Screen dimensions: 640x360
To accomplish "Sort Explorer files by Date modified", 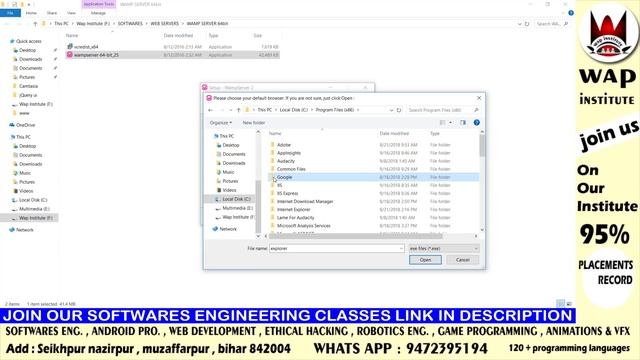I will [x=178, y=36].
